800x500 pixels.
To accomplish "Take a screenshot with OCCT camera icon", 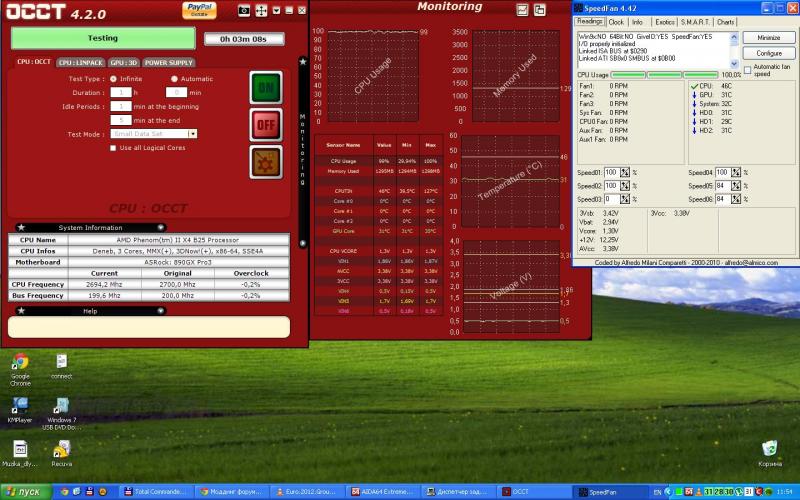I will point(244,10).
